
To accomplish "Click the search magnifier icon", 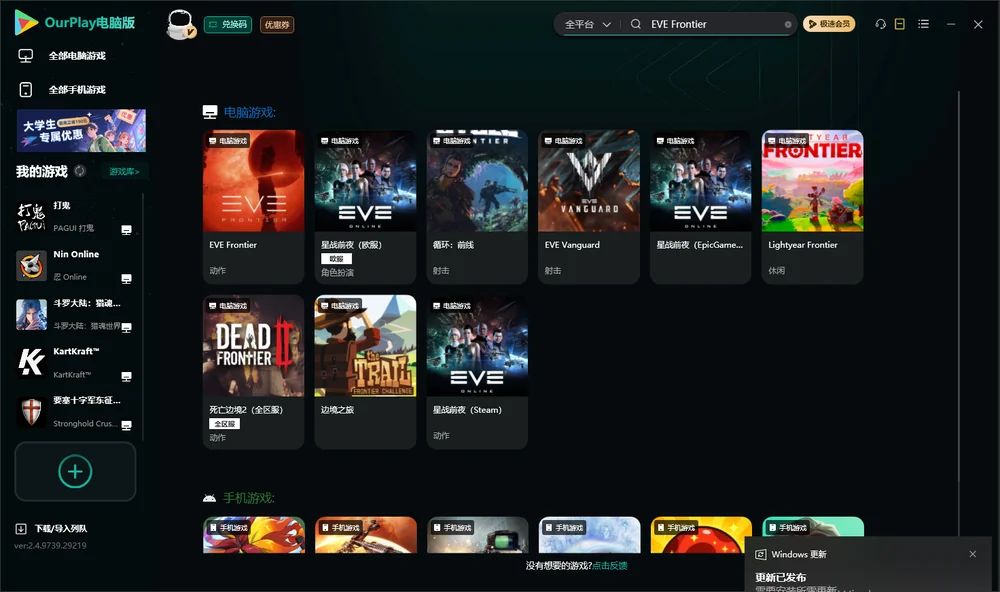I will [x=636, y=24].
